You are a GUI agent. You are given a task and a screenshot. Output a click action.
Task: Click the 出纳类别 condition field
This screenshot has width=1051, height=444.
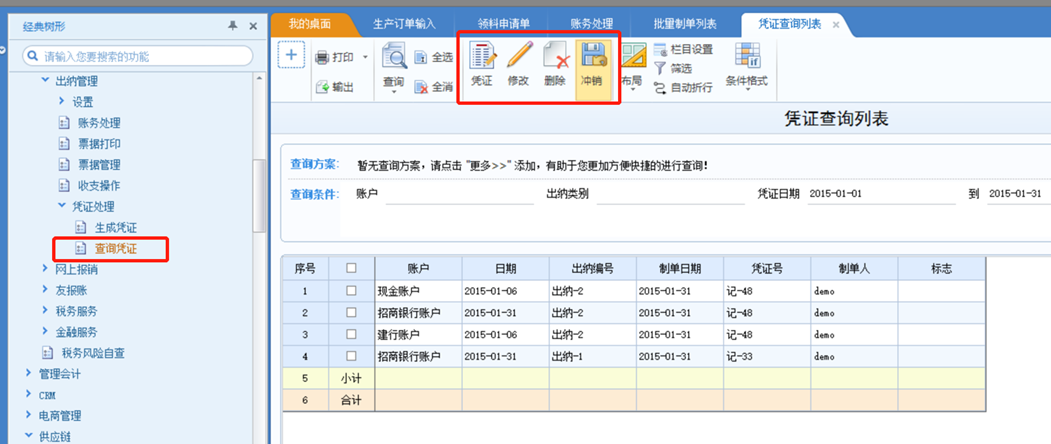click(x=670, y=195)
